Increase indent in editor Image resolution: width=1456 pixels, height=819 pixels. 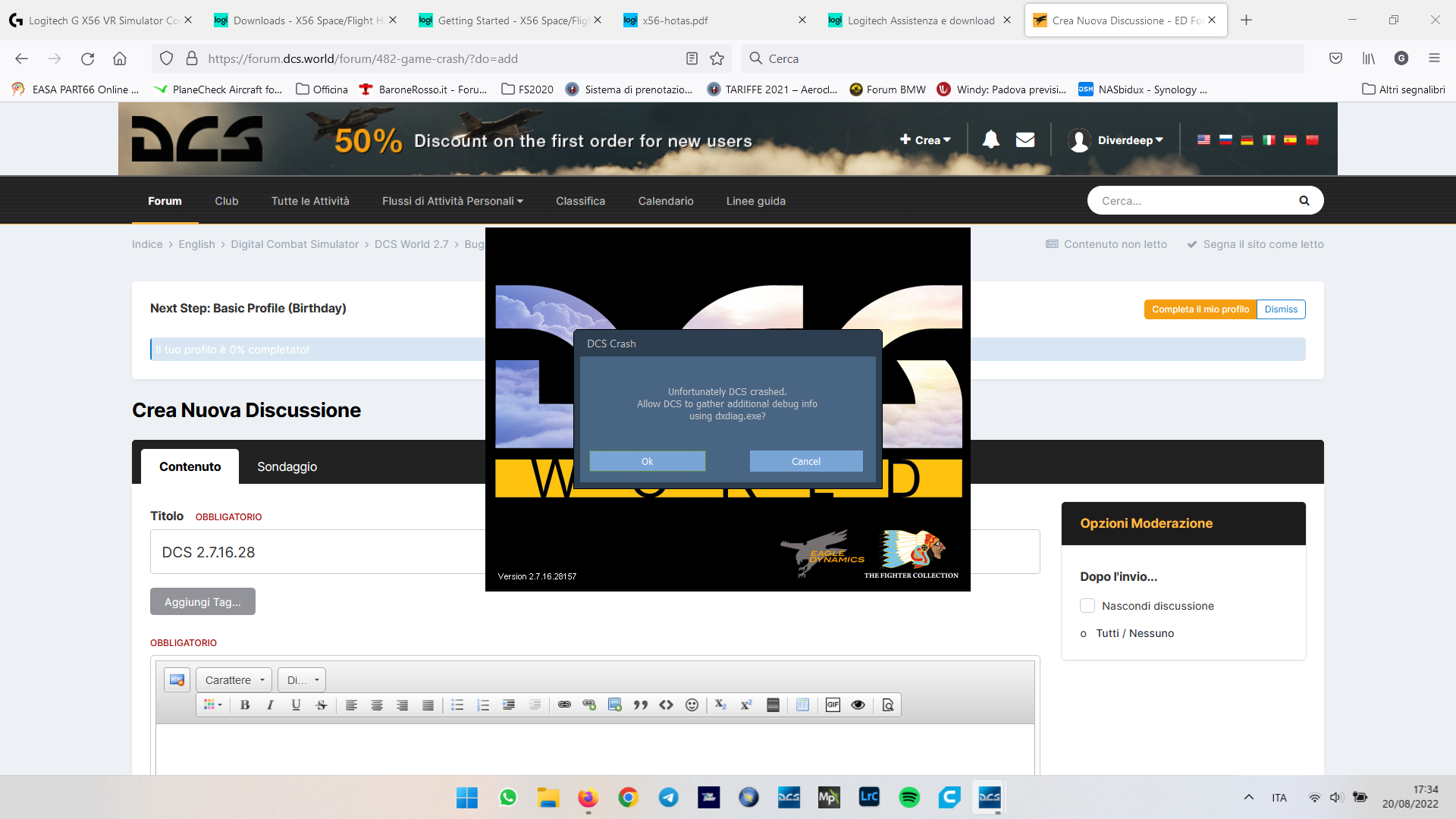(x=509, y=705)
